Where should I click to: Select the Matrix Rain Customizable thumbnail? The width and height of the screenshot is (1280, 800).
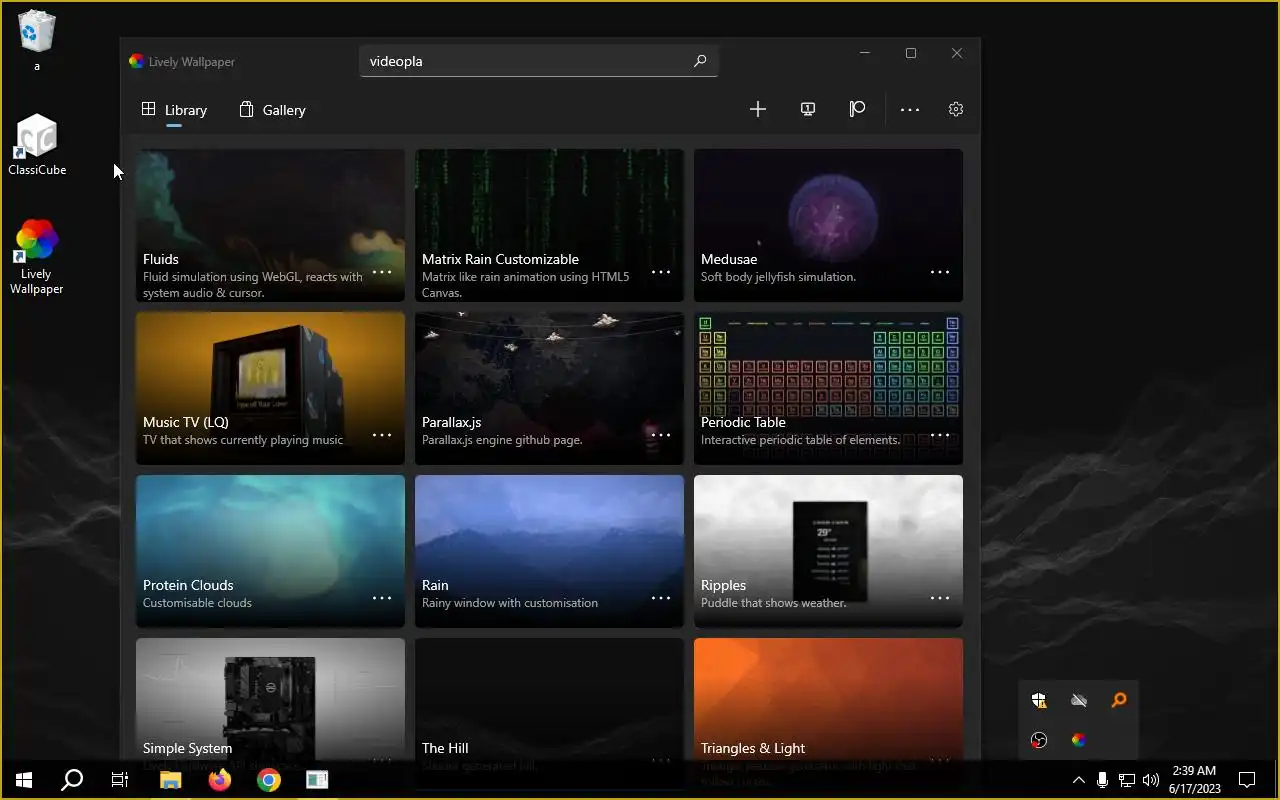[549, 225]
